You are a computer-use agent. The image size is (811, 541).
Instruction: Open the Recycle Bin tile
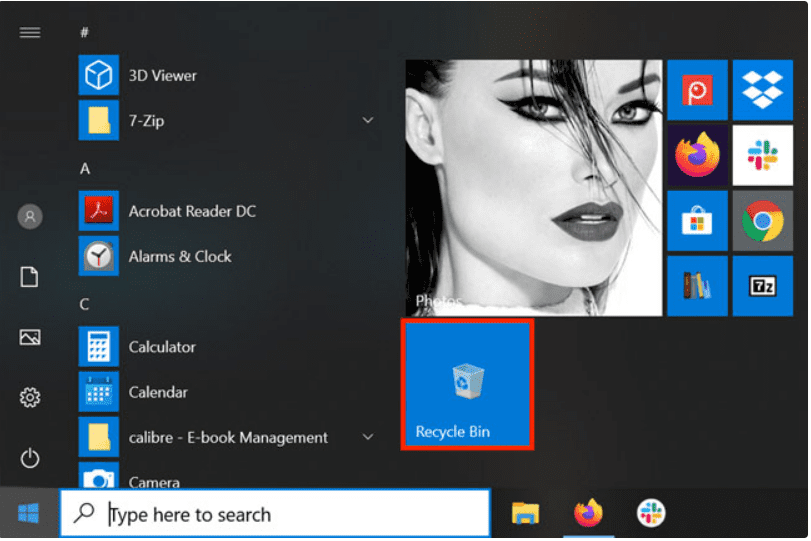click(467, 385)
